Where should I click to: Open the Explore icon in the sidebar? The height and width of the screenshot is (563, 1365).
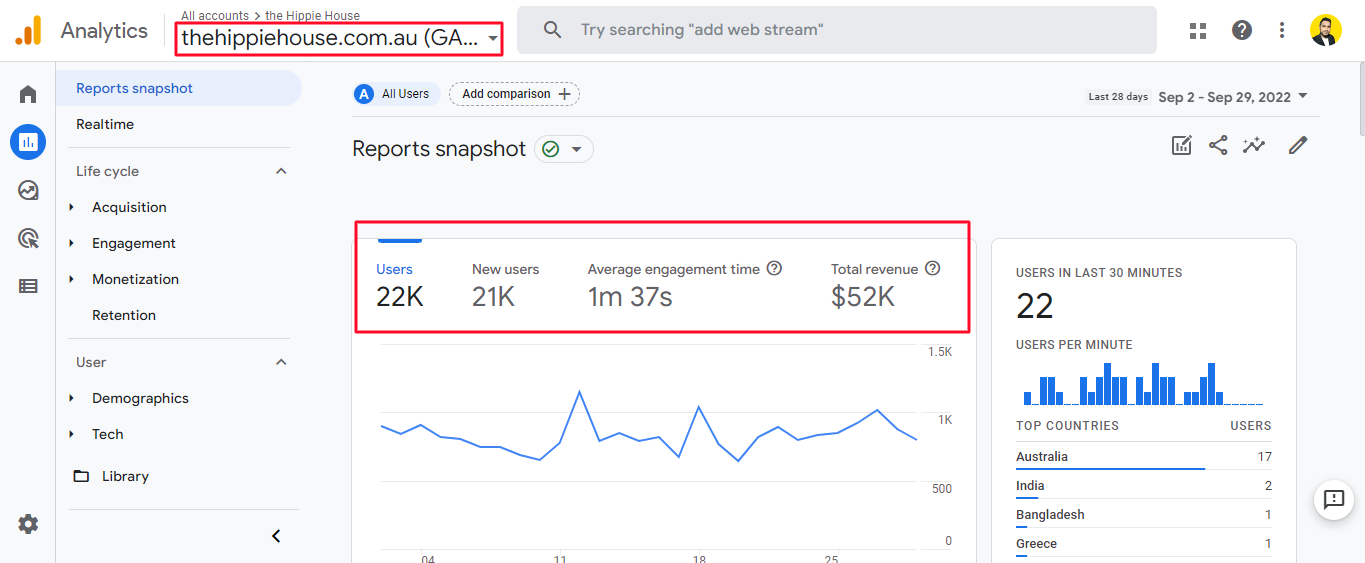tap(28, 190)
